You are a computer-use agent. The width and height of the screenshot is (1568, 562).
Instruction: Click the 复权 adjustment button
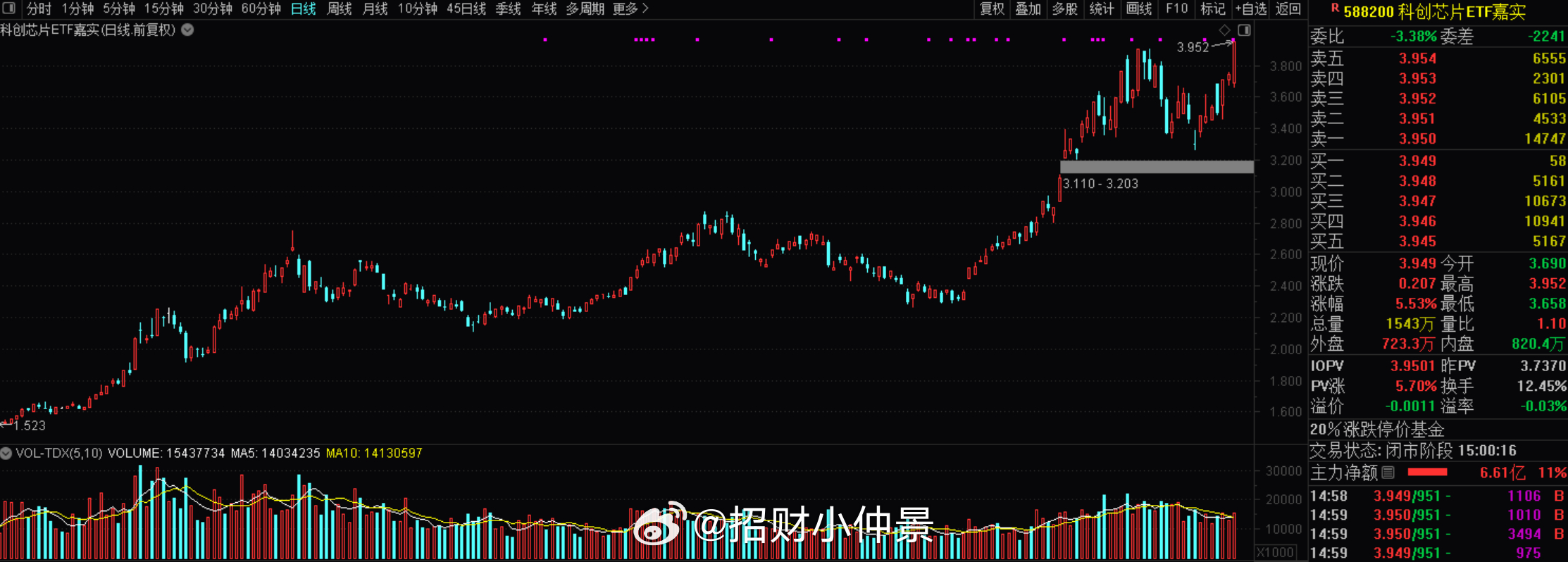(x=992, y=8)
